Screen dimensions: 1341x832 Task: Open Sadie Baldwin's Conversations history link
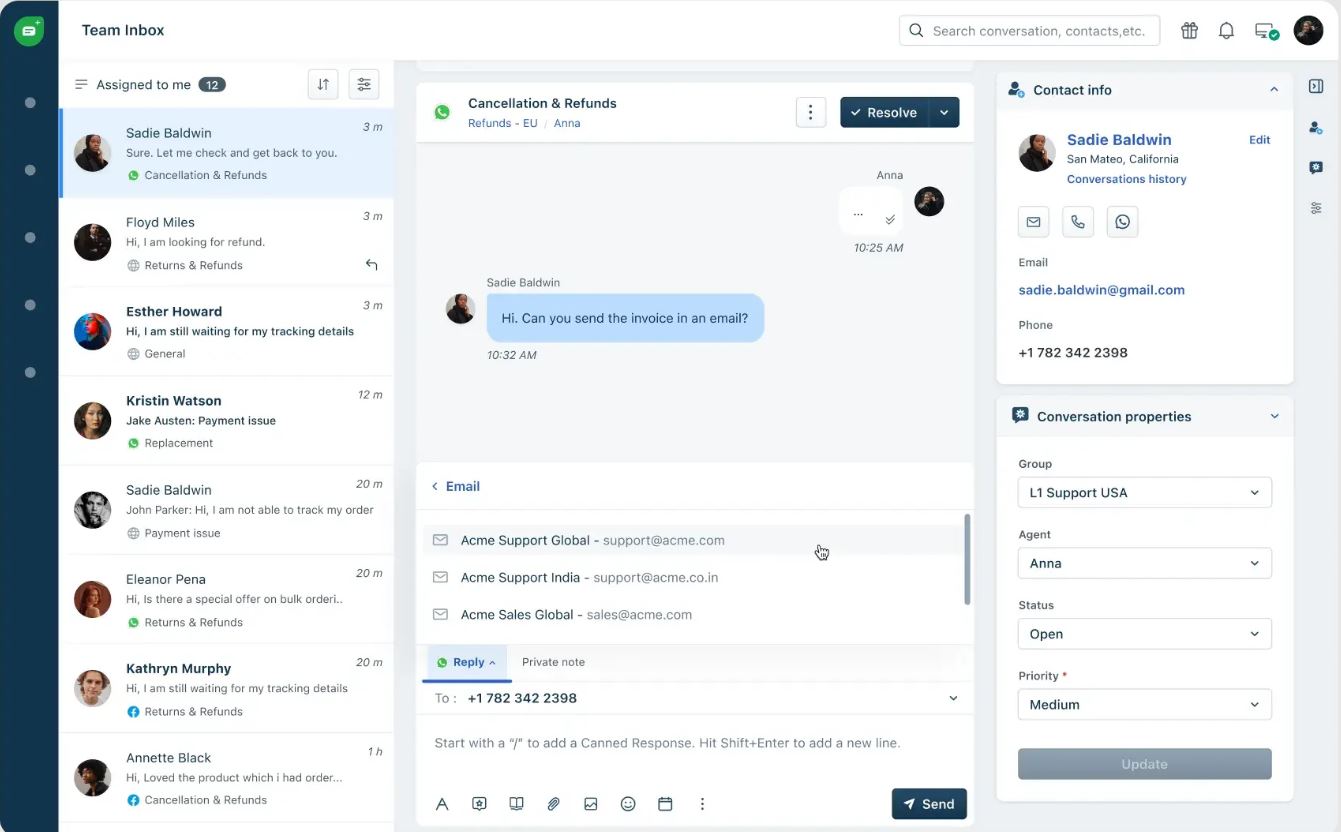(1126, 178)
